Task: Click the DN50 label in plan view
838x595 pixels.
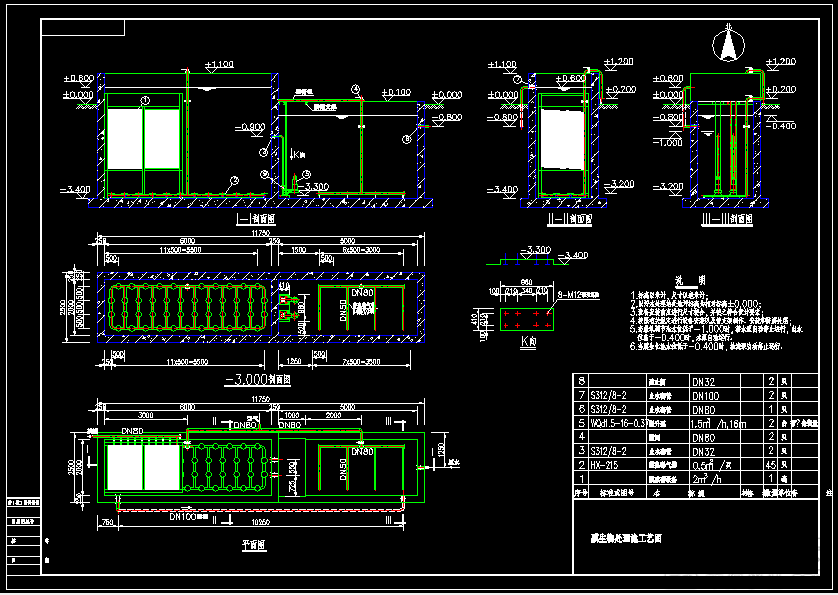Action: (x=343, y=469)
